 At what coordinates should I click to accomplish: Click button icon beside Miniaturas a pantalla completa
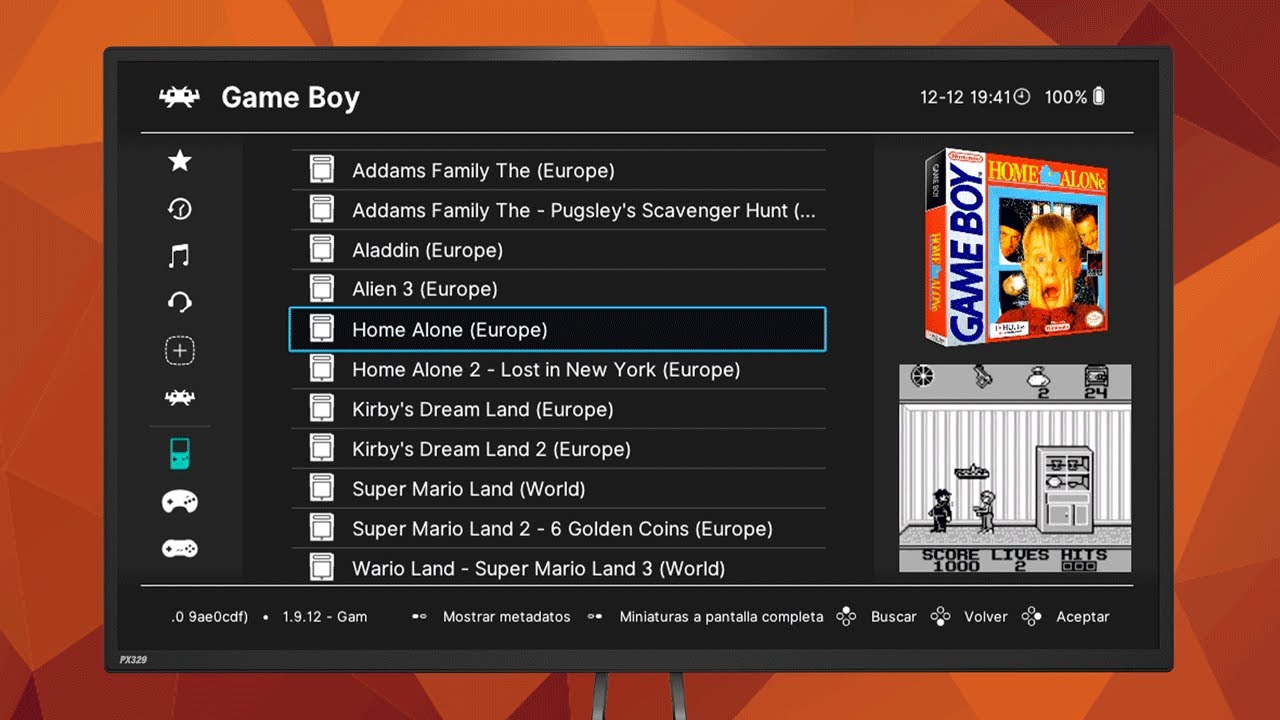(x=595, y=617)
